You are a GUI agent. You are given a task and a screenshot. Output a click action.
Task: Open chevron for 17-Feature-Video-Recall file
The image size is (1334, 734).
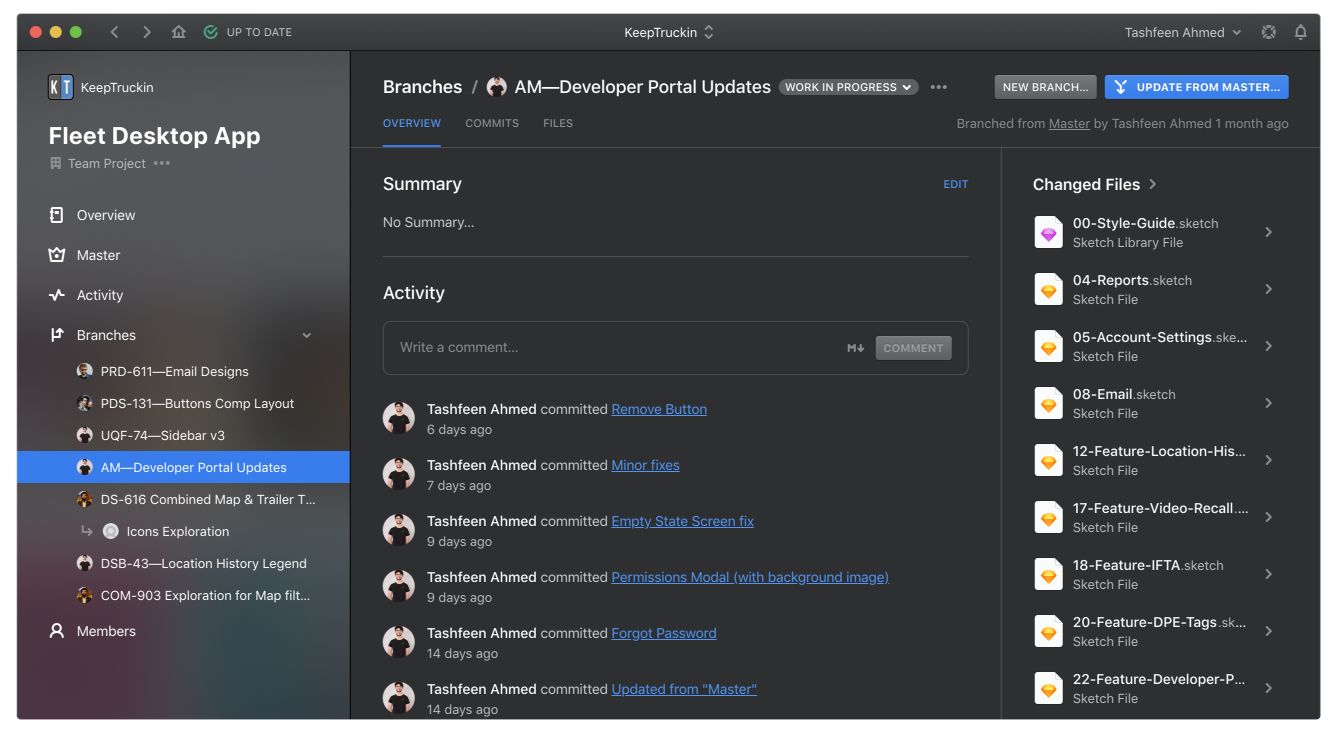[x=1268, y=517]
